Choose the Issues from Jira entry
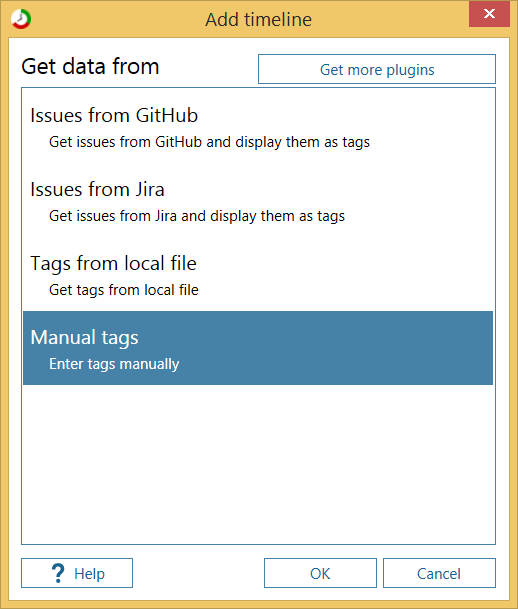Screen dimensions: 518x609 coord(258,200)
